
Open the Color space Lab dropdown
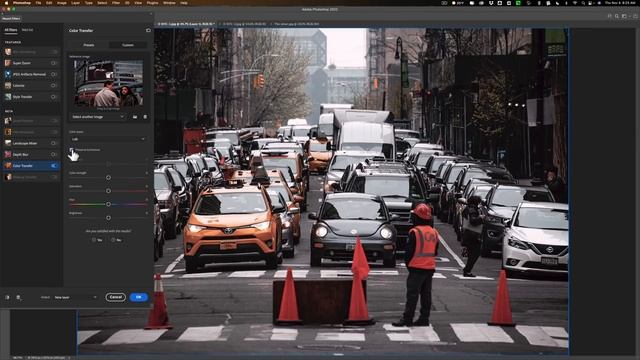(x=108, y=139)
